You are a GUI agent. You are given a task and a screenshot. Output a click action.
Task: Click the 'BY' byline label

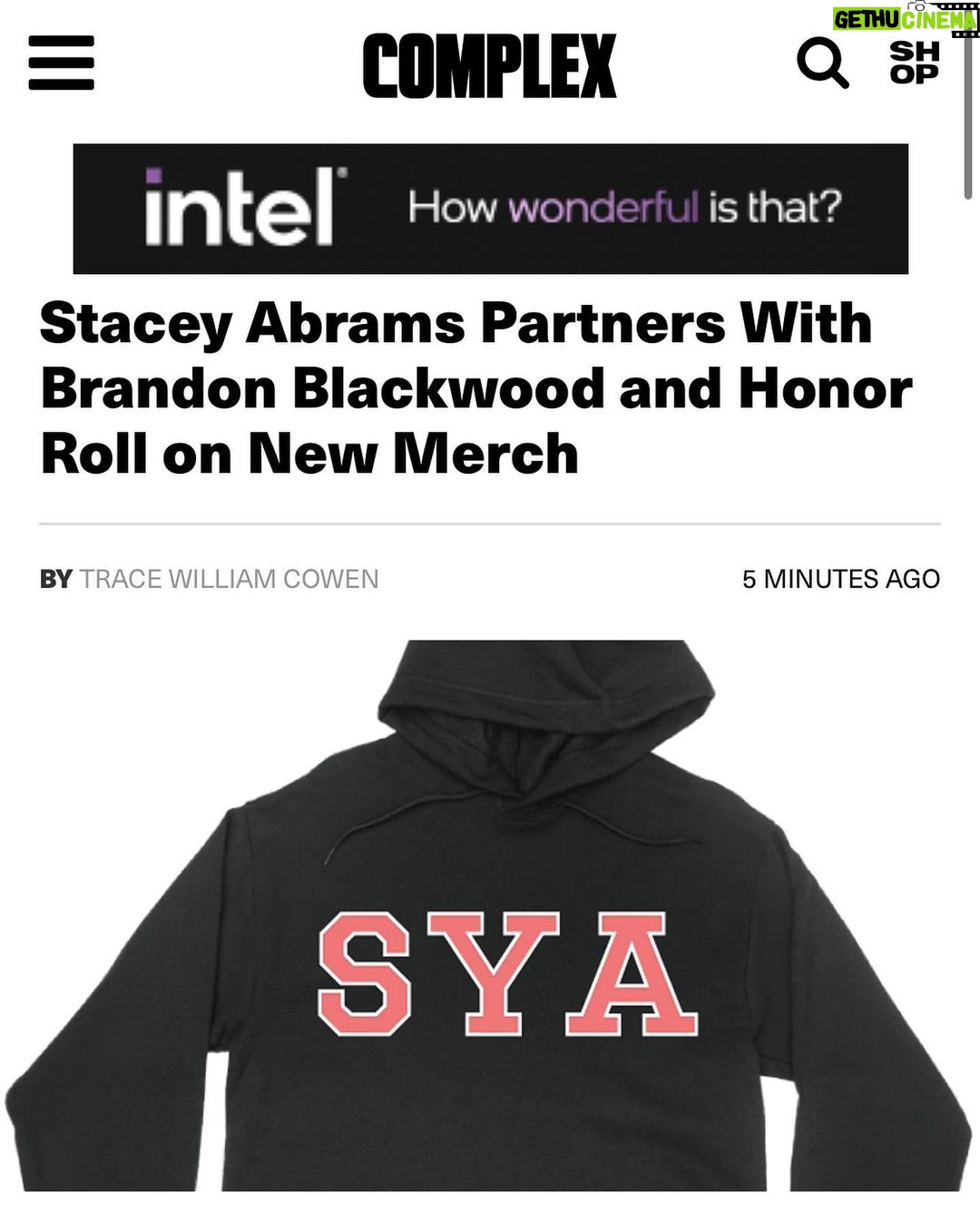pos(55,579)
